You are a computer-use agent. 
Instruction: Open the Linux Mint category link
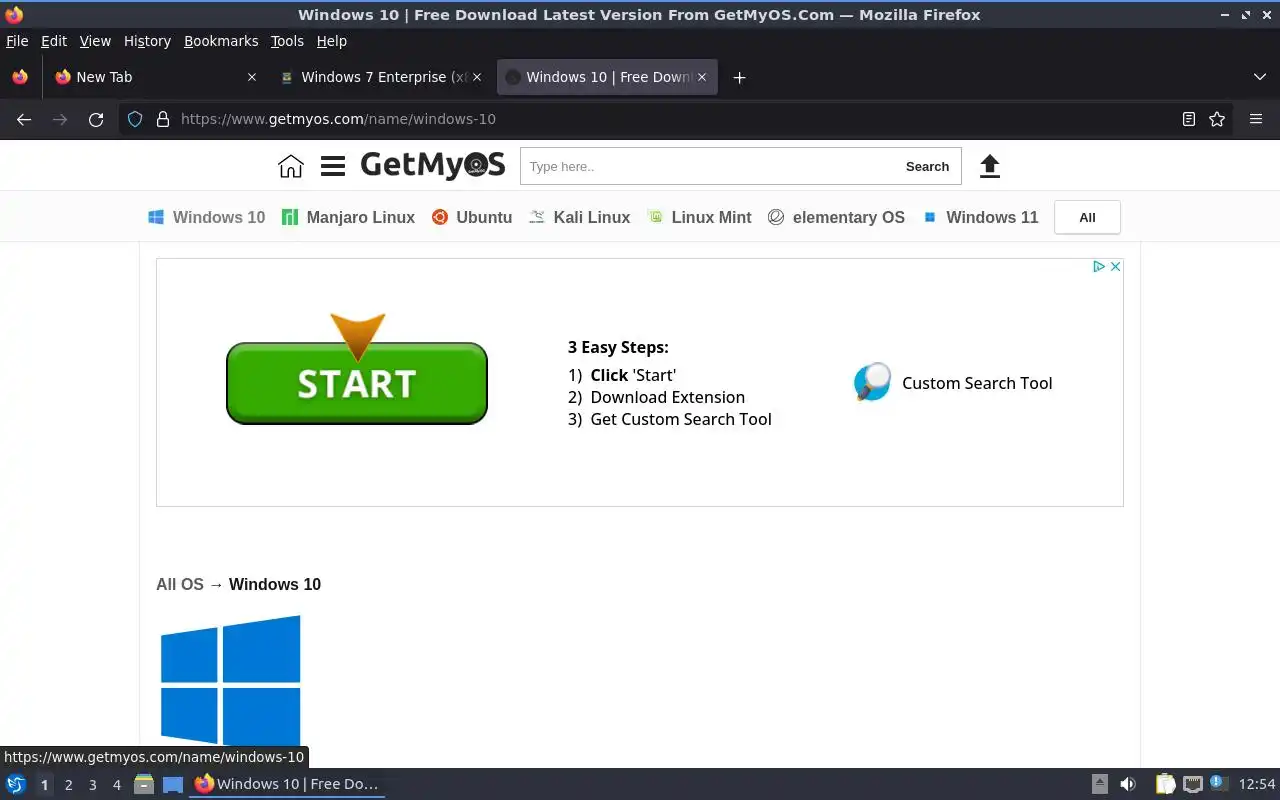(x=700, y=217)
